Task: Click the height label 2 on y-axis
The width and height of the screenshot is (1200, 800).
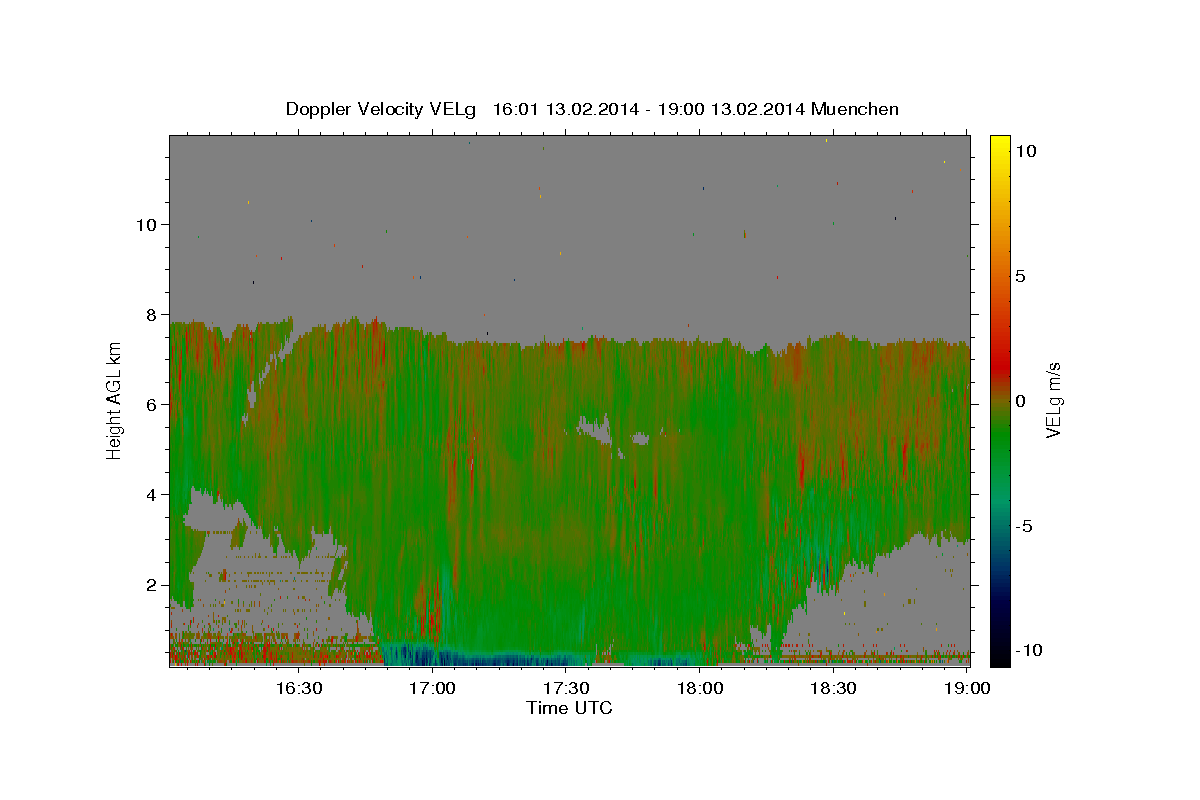Action: click(152, 585)
